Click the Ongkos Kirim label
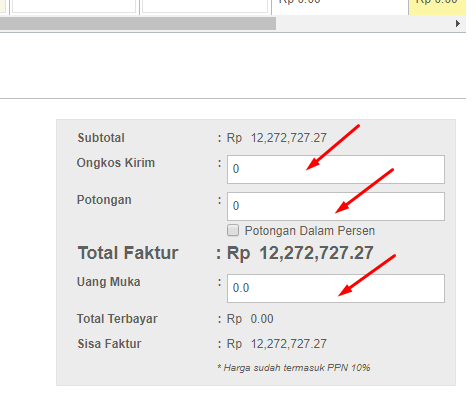The height and width of the screenshot is (401, 476). tap(116, 163)
